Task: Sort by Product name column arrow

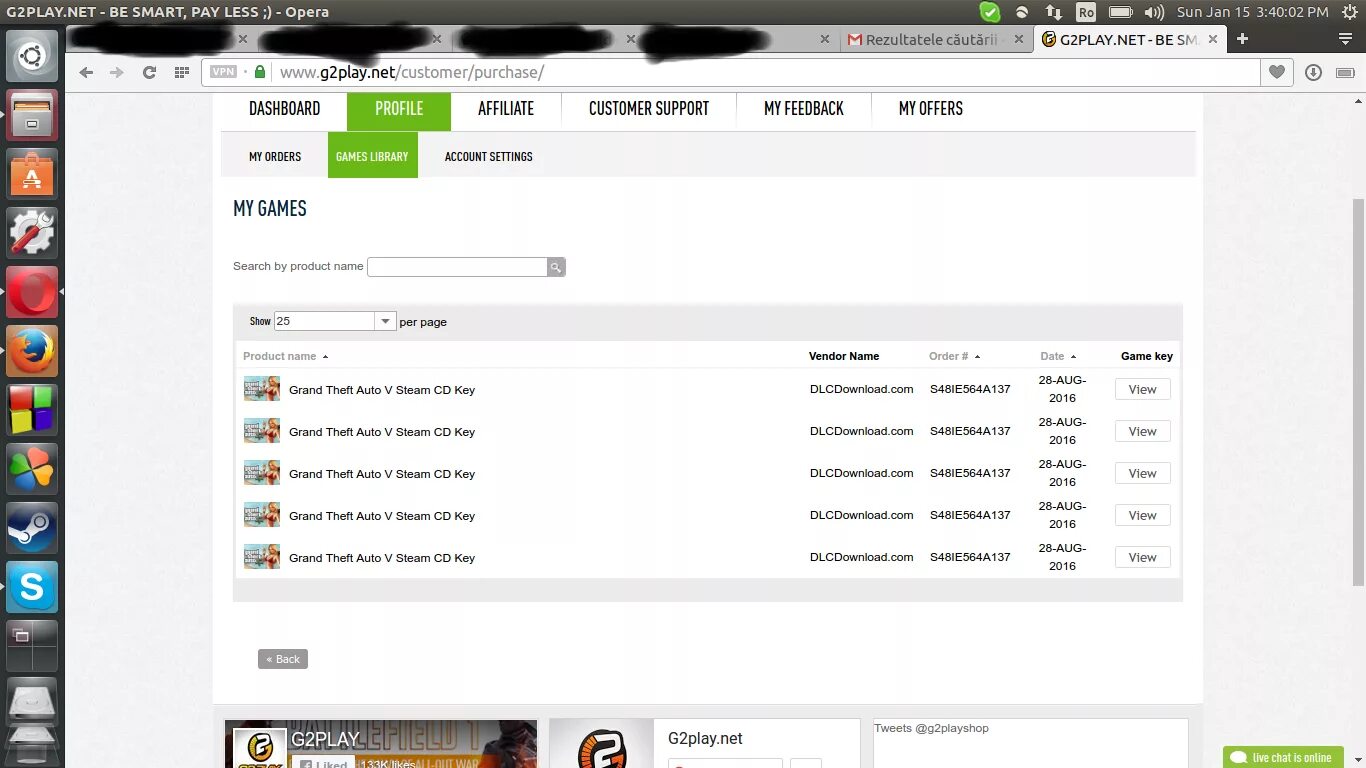Action: click(325, 356)
